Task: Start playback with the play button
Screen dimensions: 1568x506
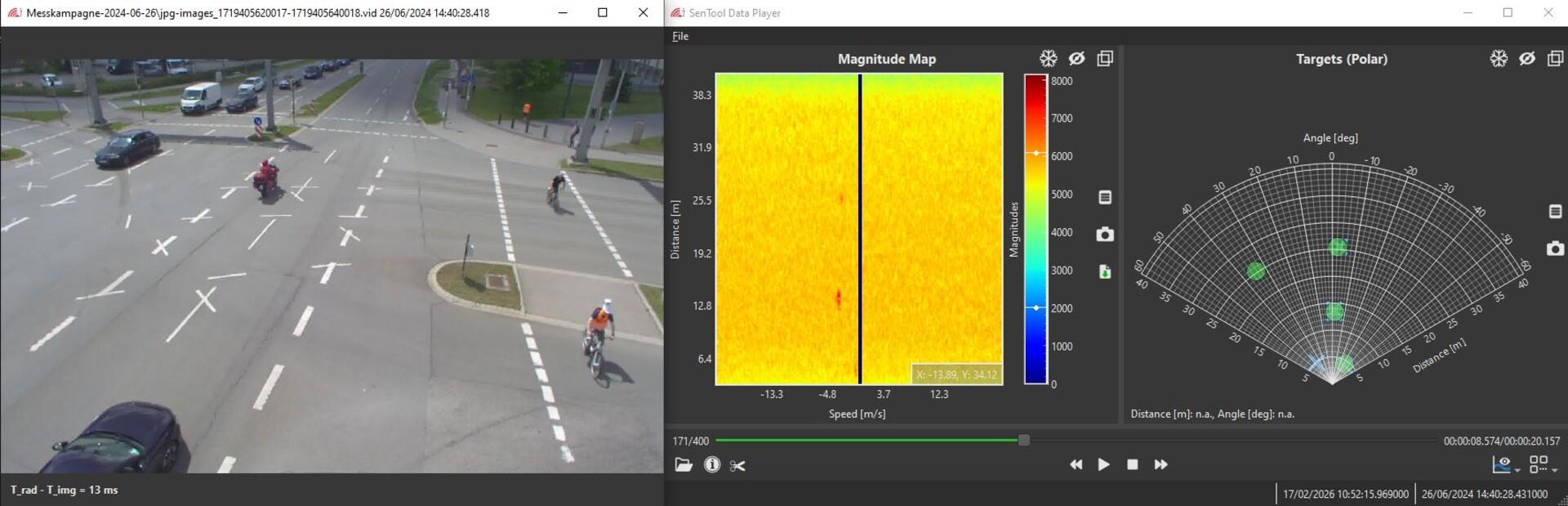Action: coord(1104,464)
